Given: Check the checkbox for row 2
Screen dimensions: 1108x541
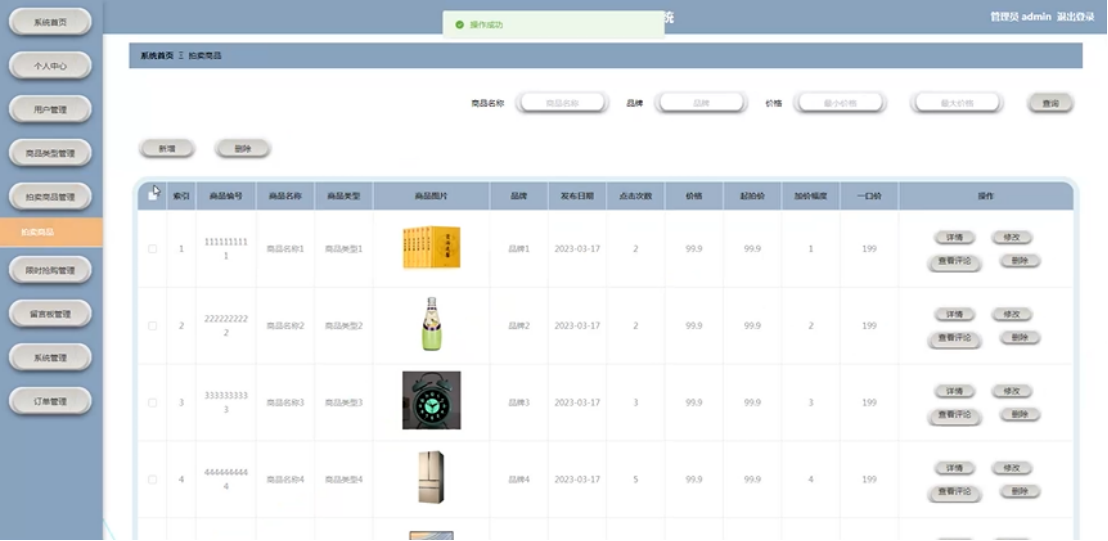Looking at the screenshot, I should tap(153, 326).
